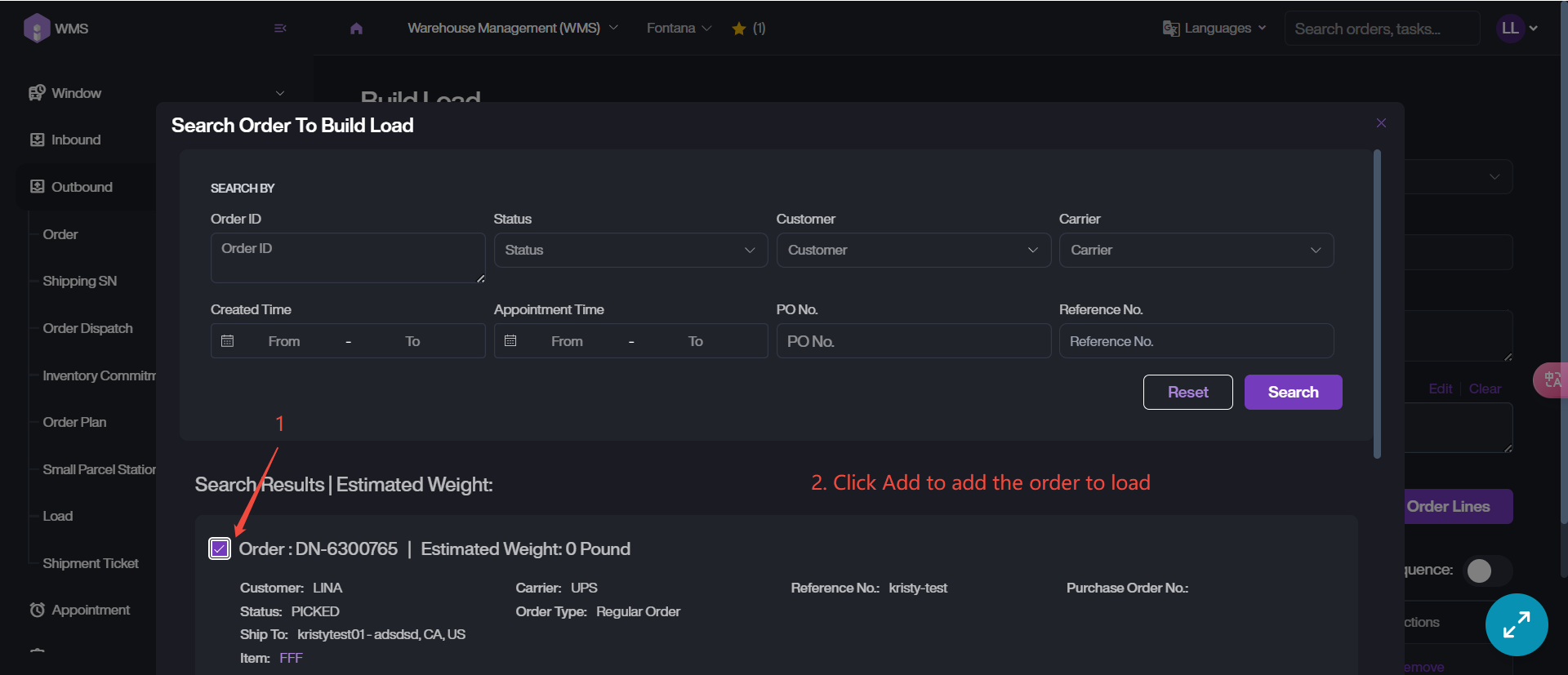The height and width of the screenshot is (675, 1568).
Task: Toggle the sequence switch
Action: pos(1487,571)
